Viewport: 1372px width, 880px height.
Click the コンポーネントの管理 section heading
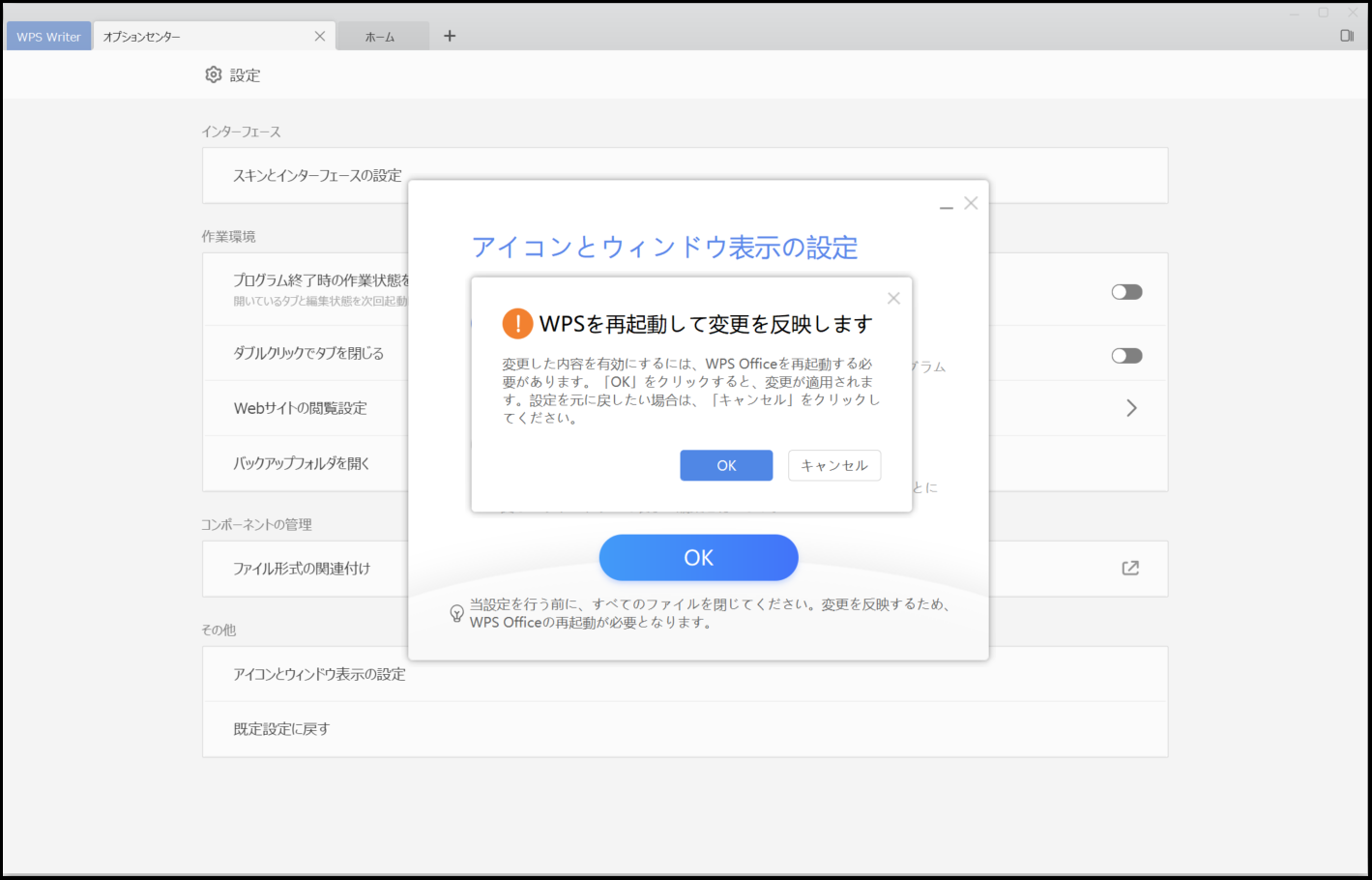coord(256,524)
